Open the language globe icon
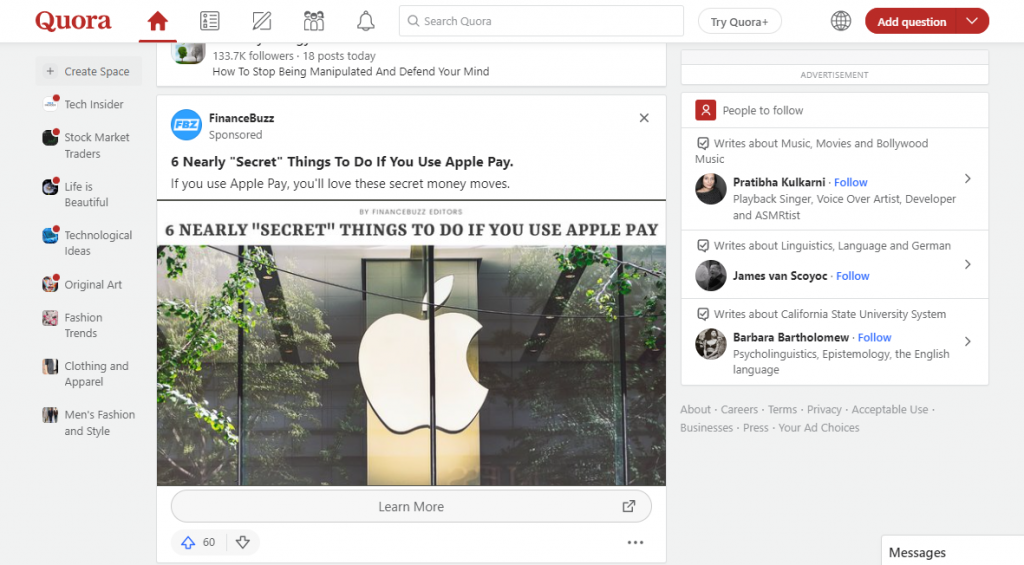The image size is (1024, 565). (840, 21)
